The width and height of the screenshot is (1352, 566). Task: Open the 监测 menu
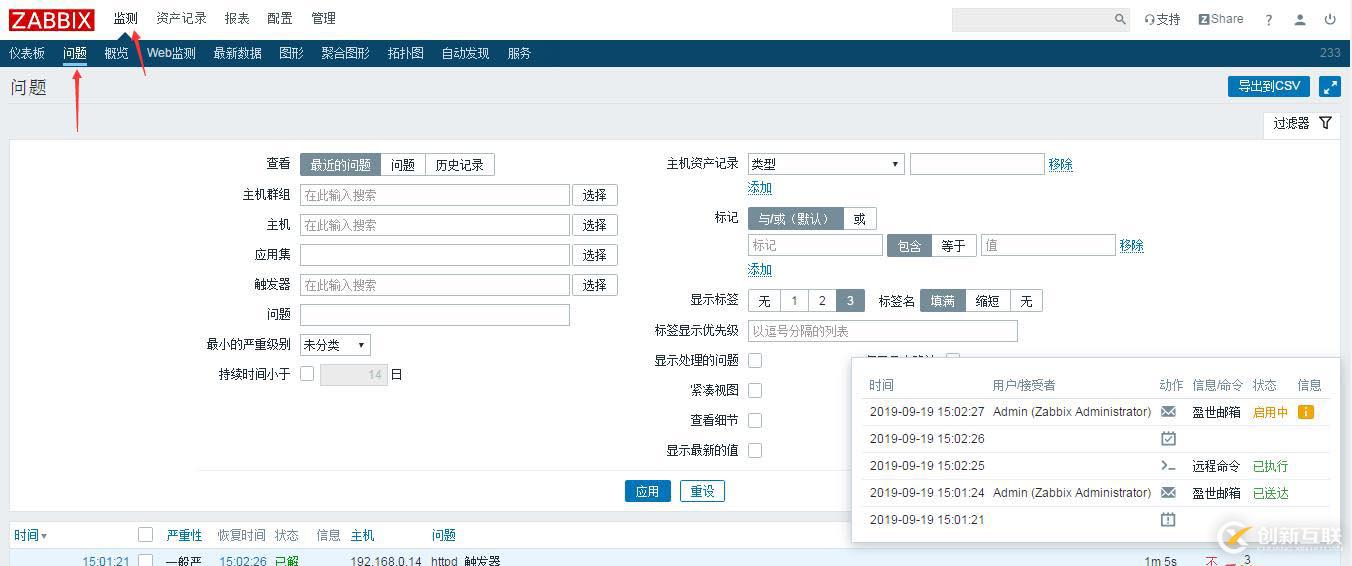[126, 18]
